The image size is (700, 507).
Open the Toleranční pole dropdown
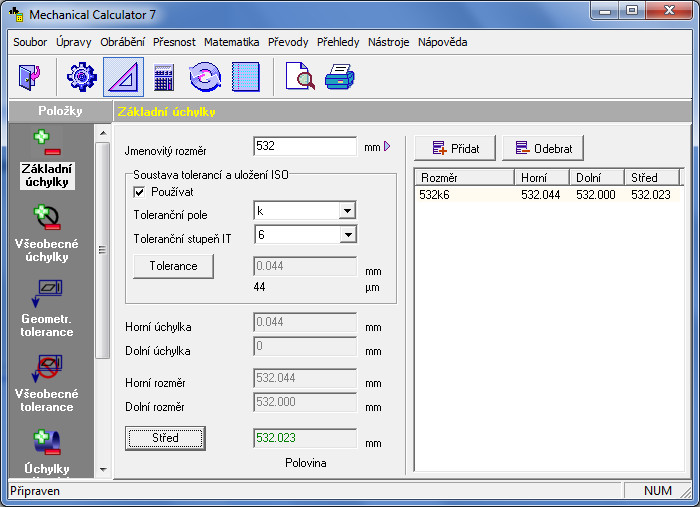point(347,211)
